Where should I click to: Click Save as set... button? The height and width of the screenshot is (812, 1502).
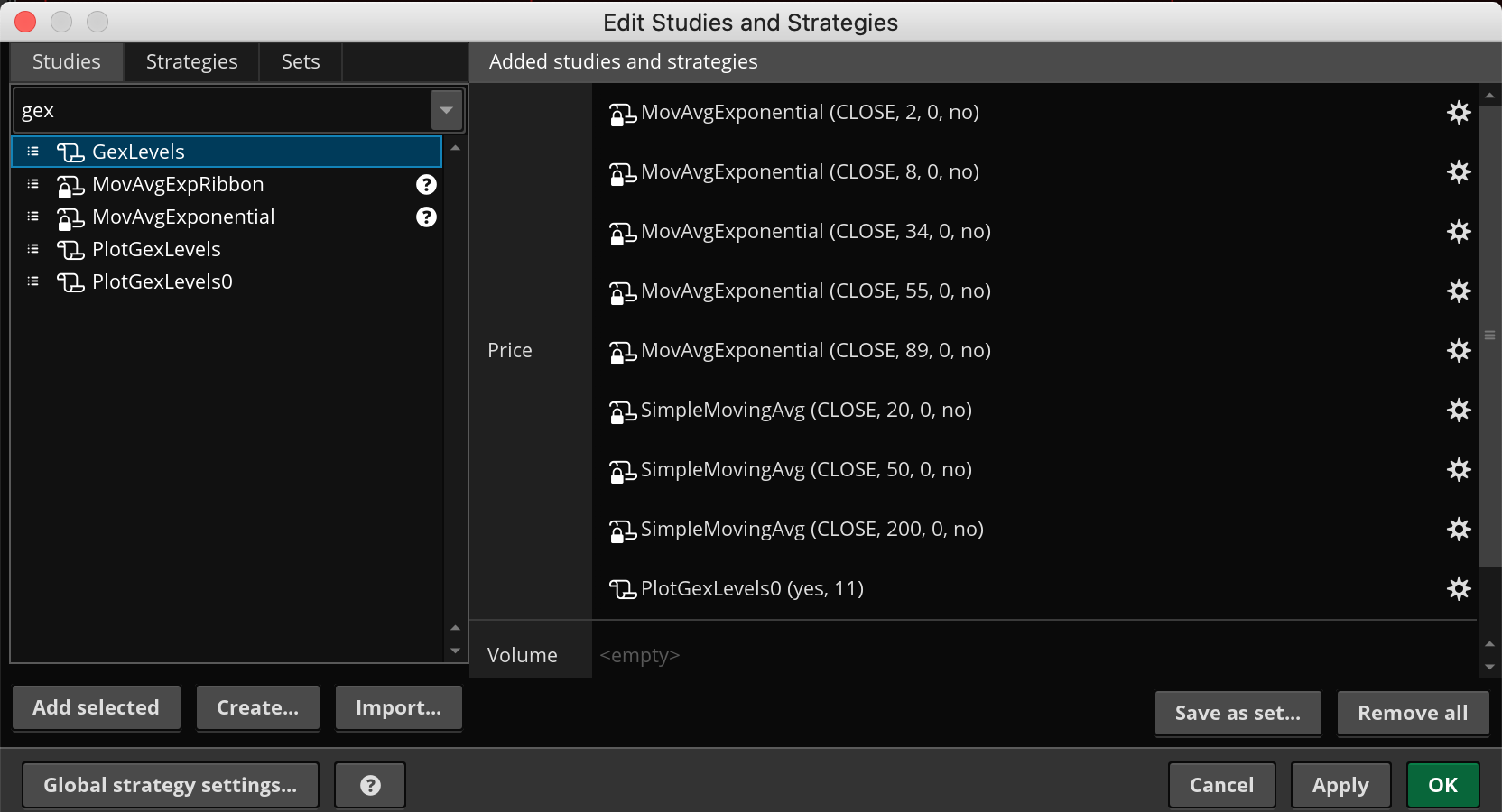[1238, 713]
